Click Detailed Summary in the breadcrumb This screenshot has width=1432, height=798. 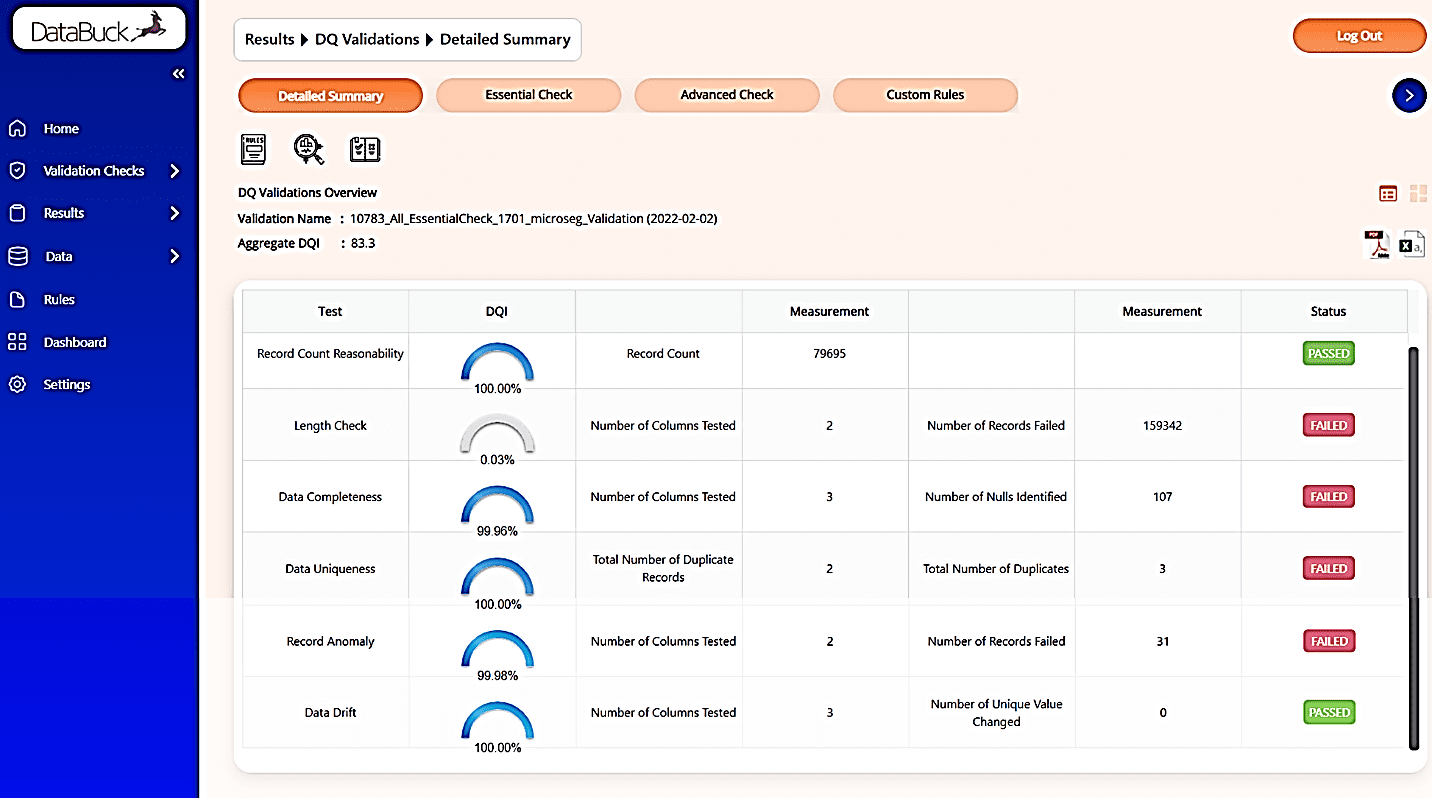coord(505,39)
